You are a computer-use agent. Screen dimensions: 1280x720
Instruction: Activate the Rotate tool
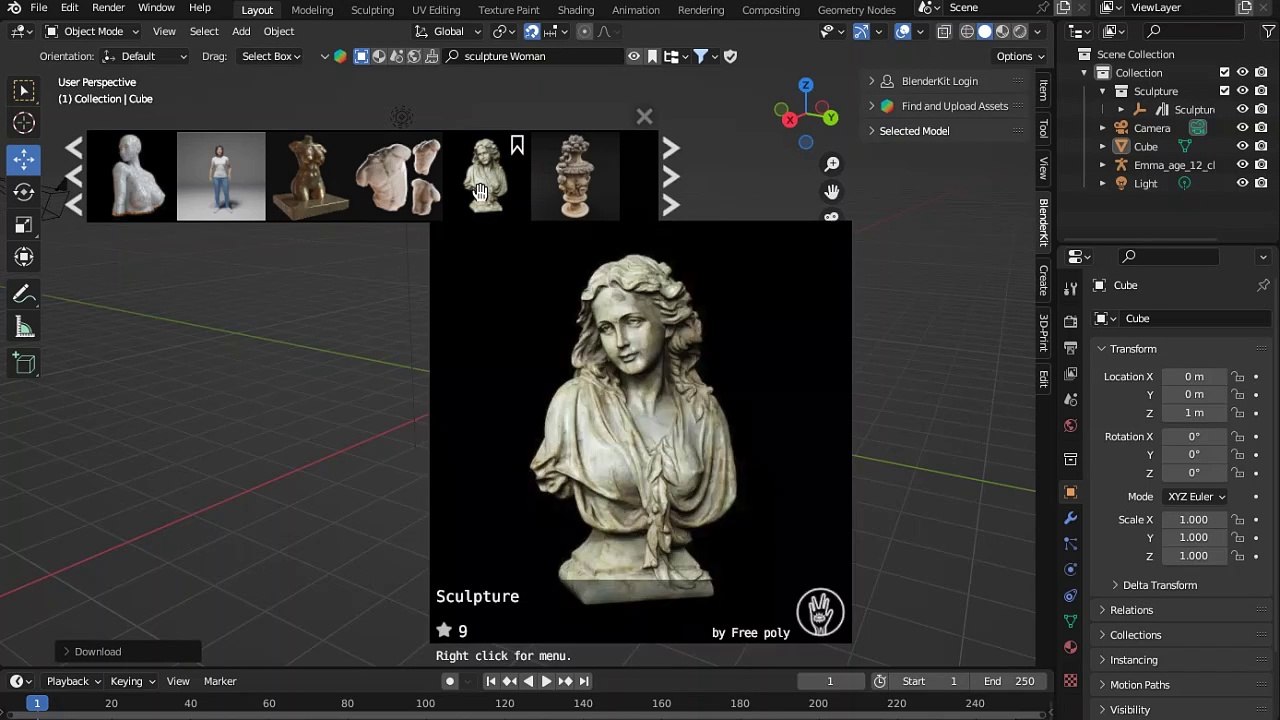[24, 192]
